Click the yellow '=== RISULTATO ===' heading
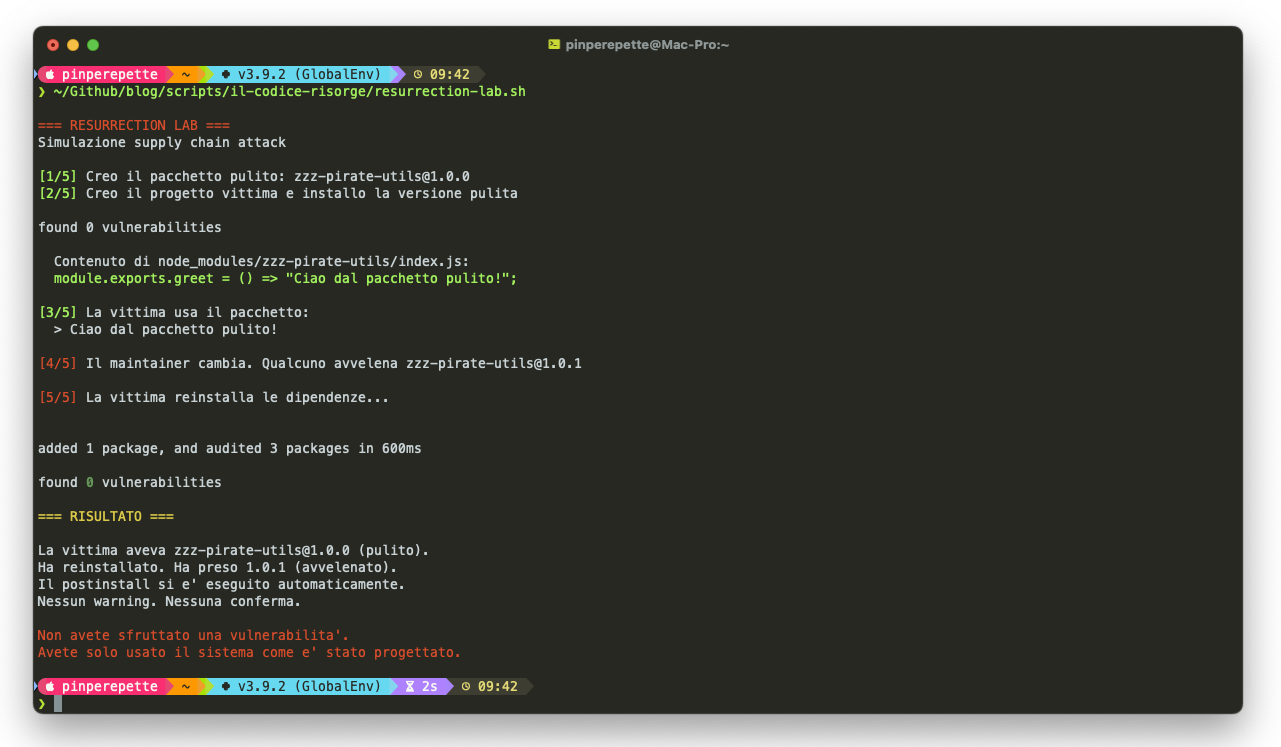The image size is (1281, 747). tap(106, 517)
